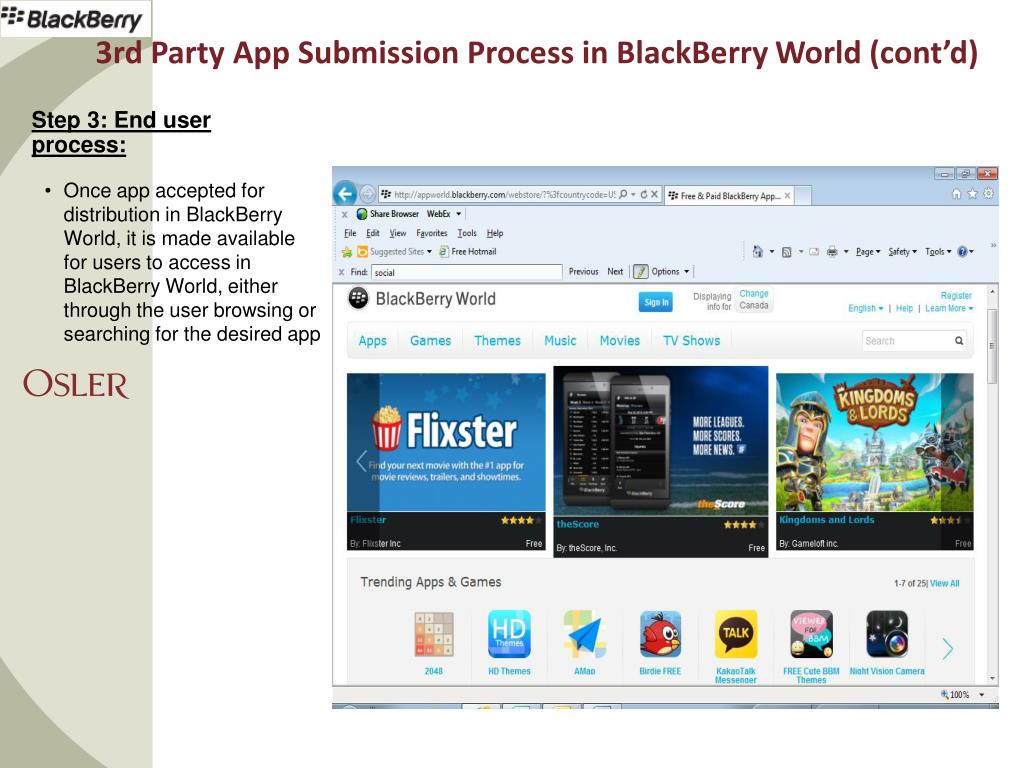The height and width of the screenshot is (768, 1024).
Task: Switch to the Apps tab
Action: coord(372,341)
